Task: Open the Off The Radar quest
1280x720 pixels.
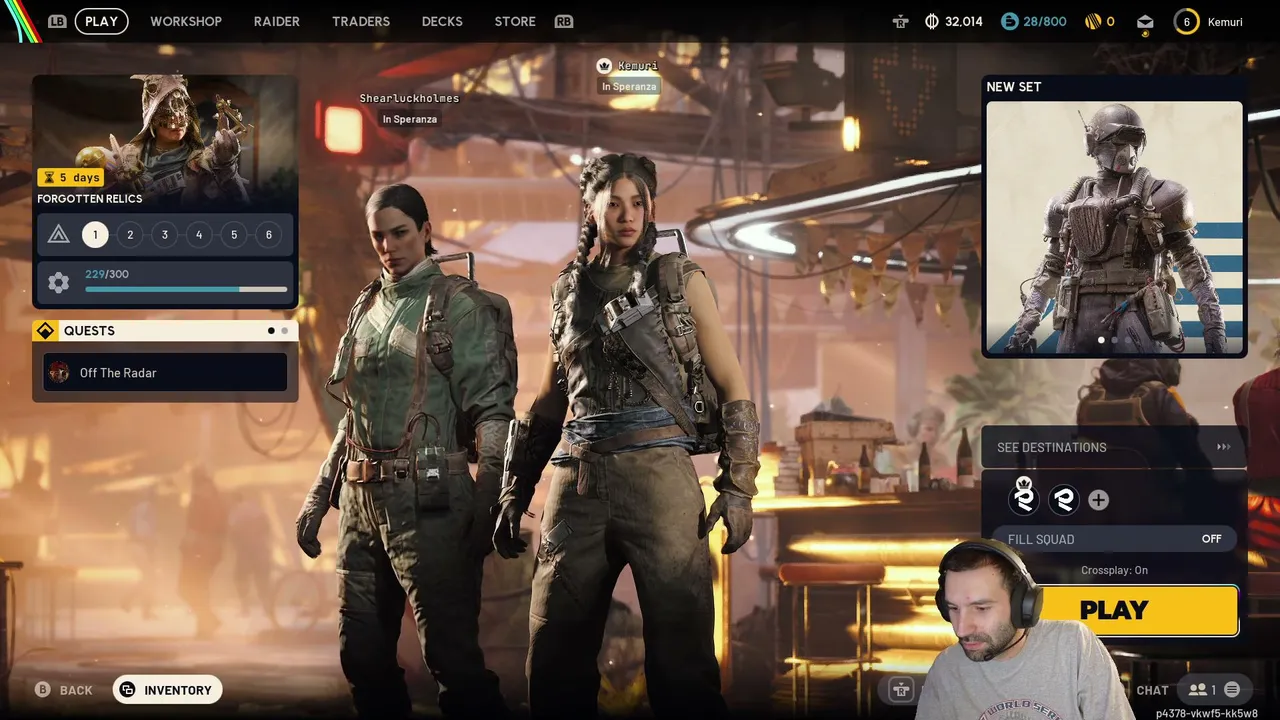Action: (165, 372)
